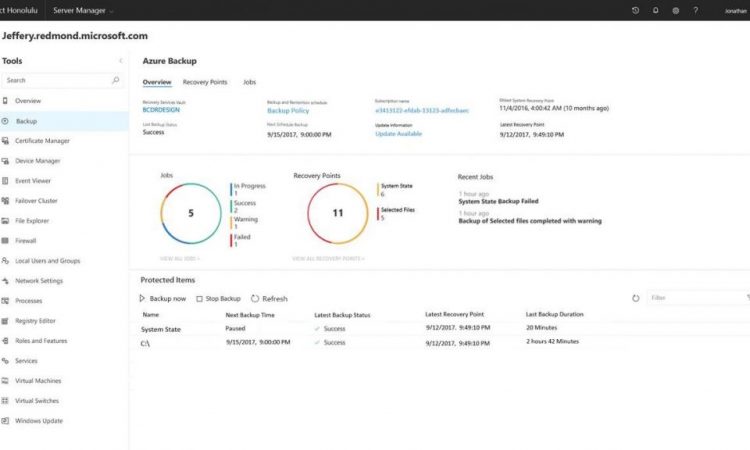Open the Overview tool icon in sidebar
The height and width of the screenshot is (450, 750).
coord(5,100)
